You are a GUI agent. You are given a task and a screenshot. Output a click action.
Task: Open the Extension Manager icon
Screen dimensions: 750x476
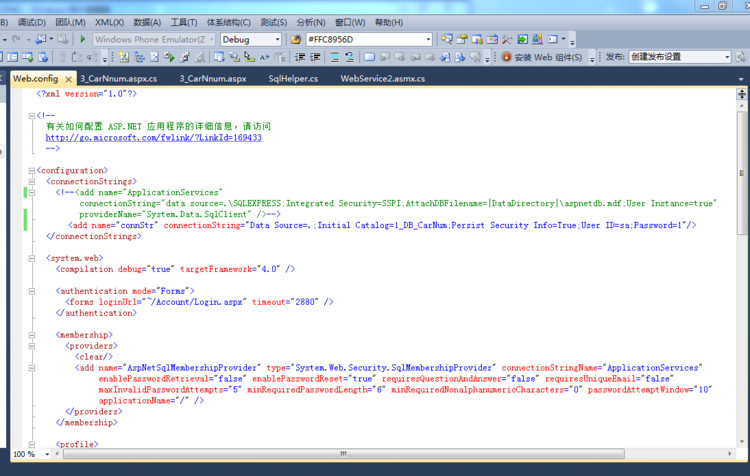pyautogui.click(x=538, y=39)
